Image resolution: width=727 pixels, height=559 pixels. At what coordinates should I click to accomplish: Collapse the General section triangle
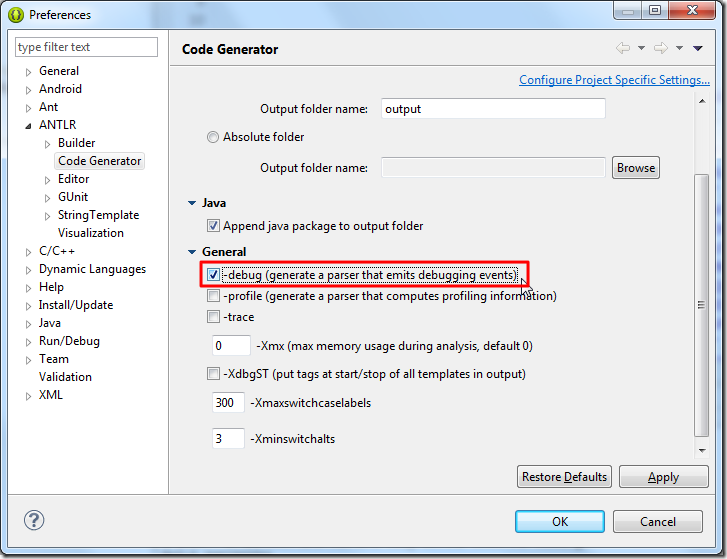click(x=191, y=252)
